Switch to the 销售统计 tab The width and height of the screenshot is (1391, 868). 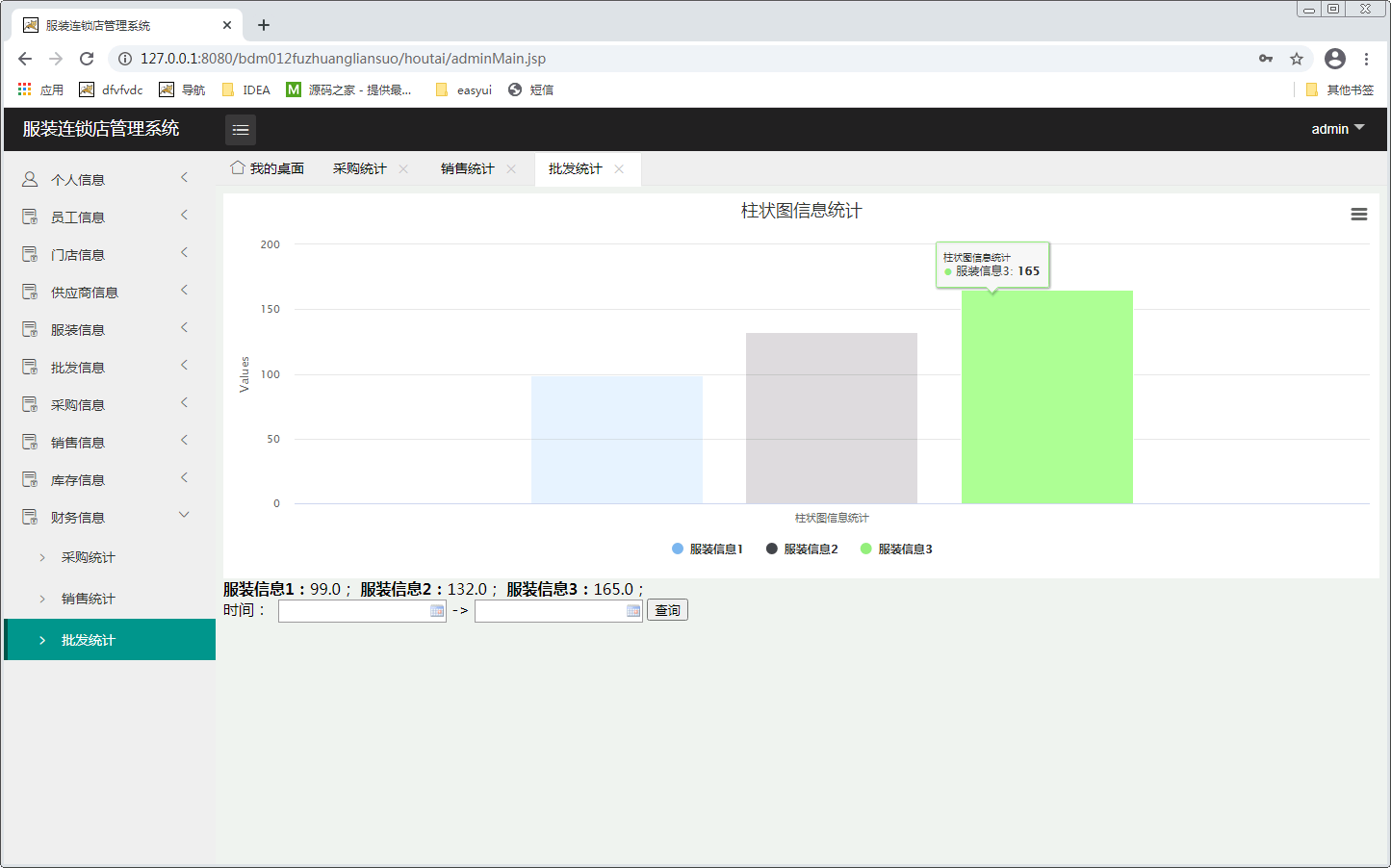(467, 168)
